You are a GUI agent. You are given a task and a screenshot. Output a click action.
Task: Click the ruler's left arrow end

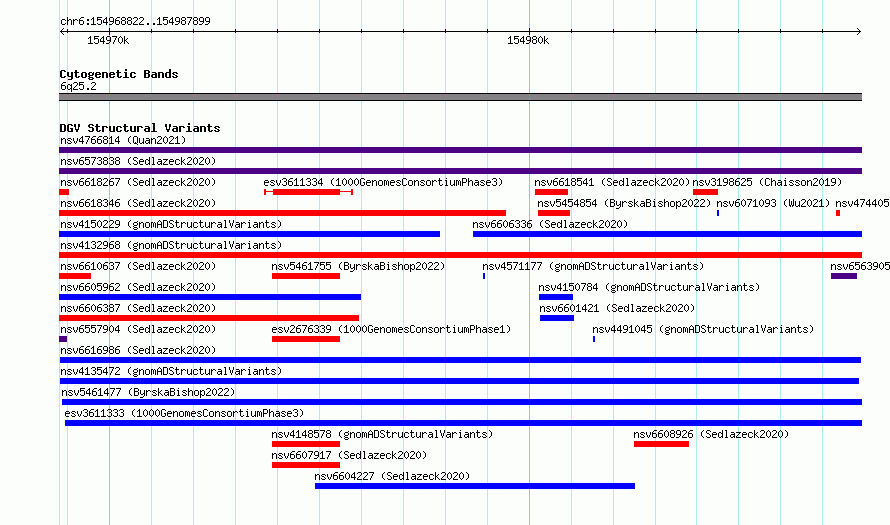click(62, 31)
